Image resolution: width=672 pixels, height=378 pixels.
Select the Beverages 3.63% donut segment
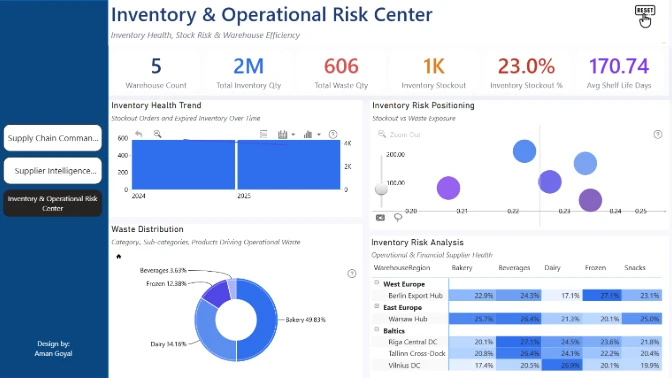point(233,289)
